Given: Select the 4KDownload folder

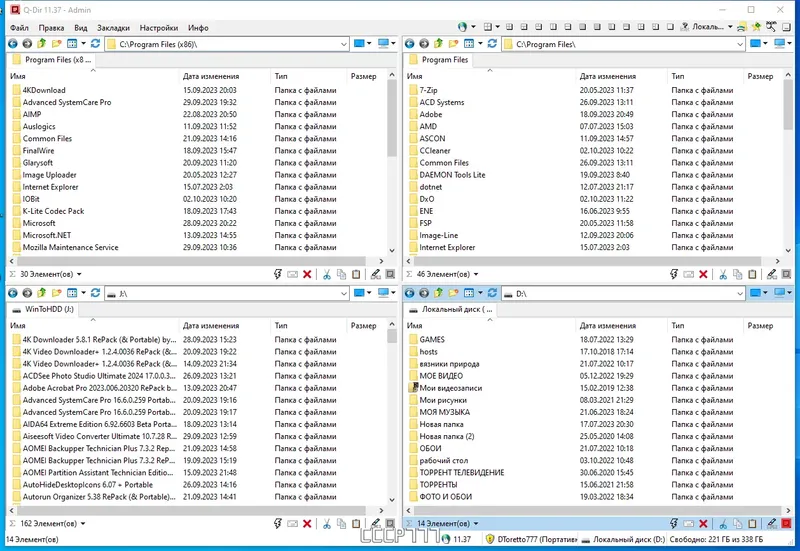Looking at the screenshot, I should (x=44, y=90).
